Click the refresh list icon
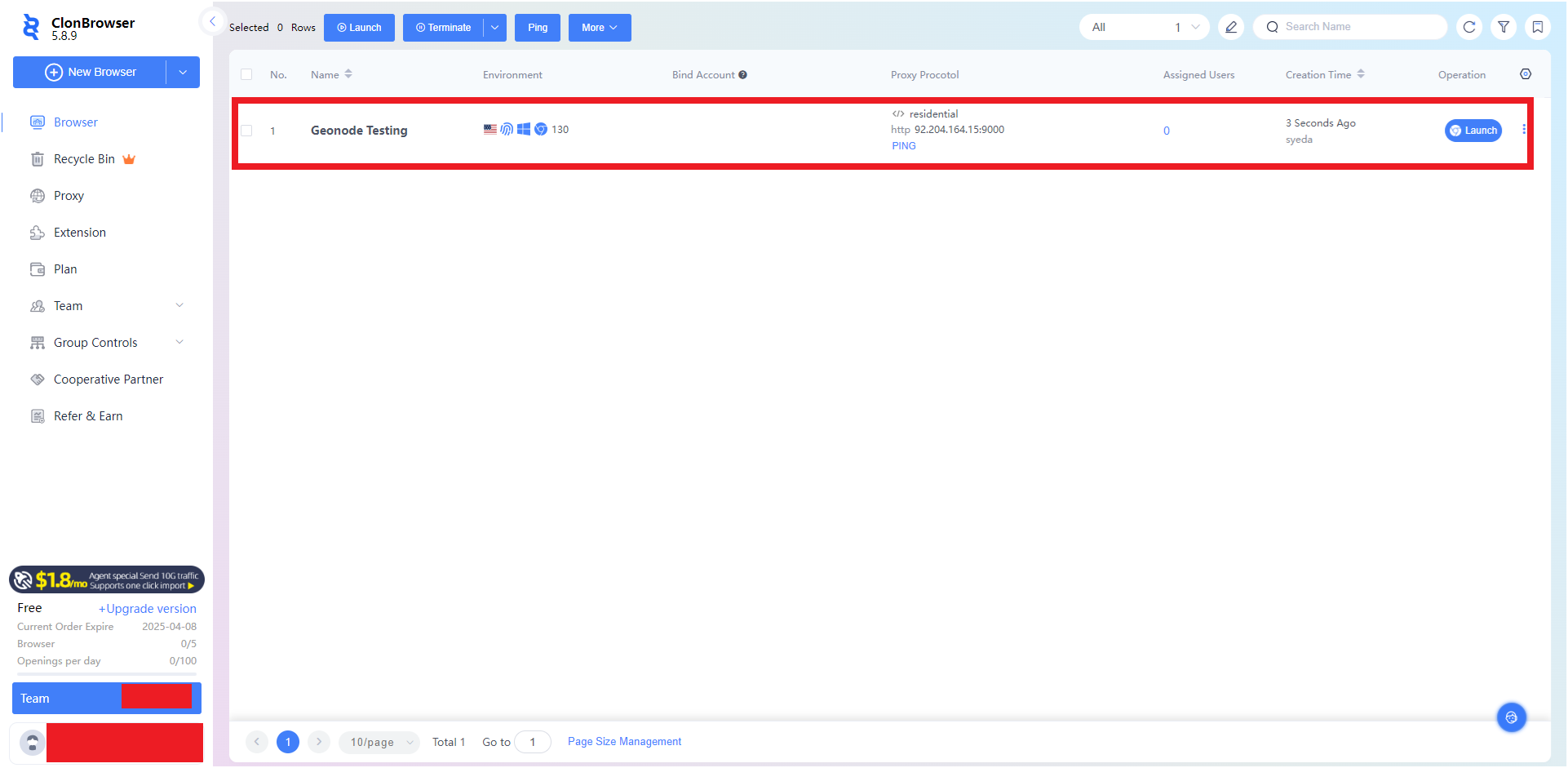The image size is (1568, 768). point(1469,27)
